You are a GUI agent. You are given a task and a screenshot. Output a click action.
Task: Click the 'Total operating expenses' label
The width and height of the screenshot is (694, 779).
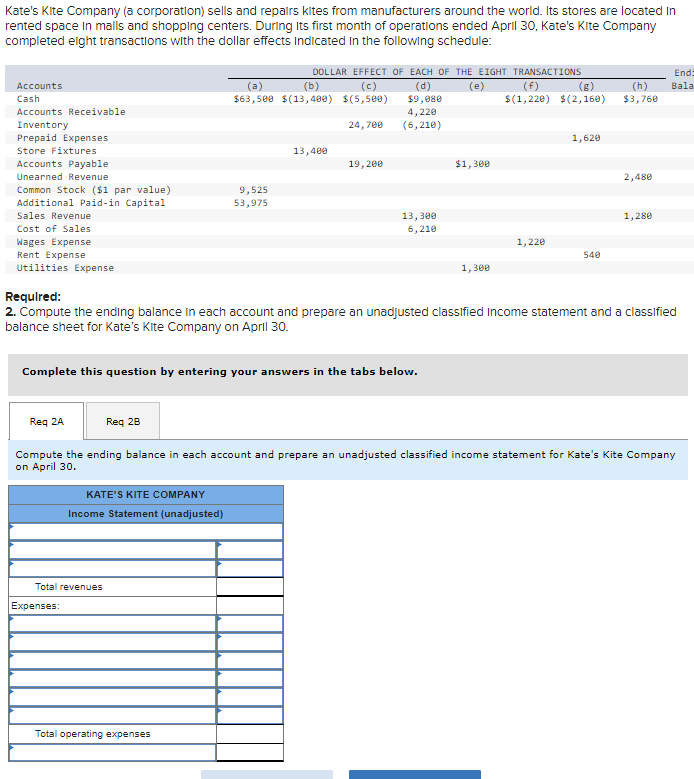(92, 734)
